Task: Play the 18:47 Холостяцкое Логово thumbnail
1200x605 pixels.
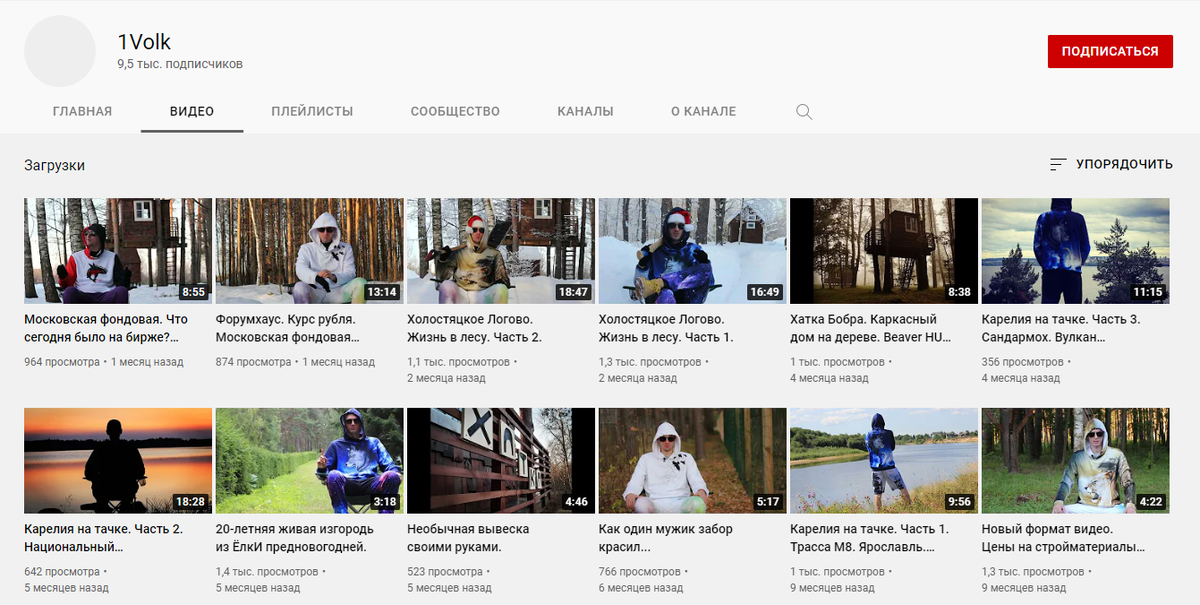Action: point(501,251)
